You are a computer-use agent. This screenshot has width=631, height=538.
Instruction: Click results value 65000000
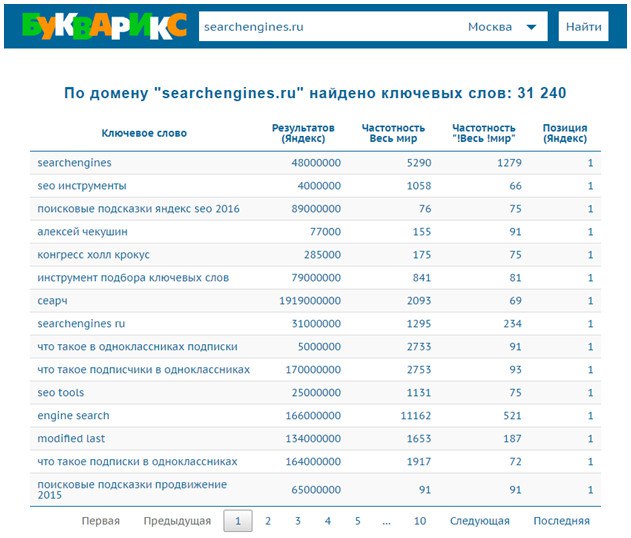(x=316, y=490)
